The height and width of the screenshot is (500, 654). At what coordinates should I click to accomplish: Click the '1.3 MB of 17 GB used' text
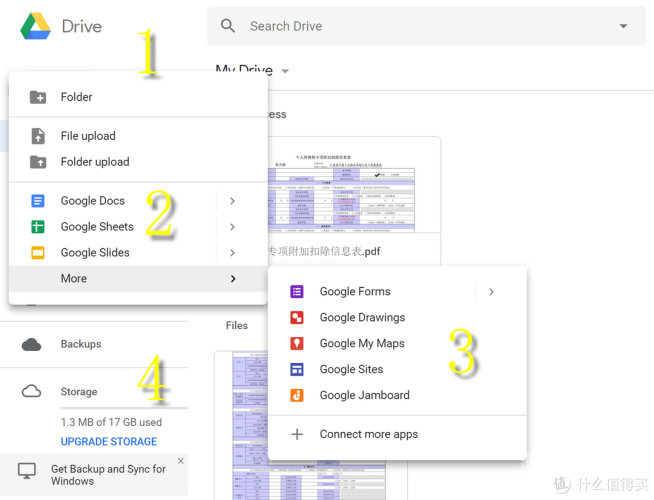(111, 422)
